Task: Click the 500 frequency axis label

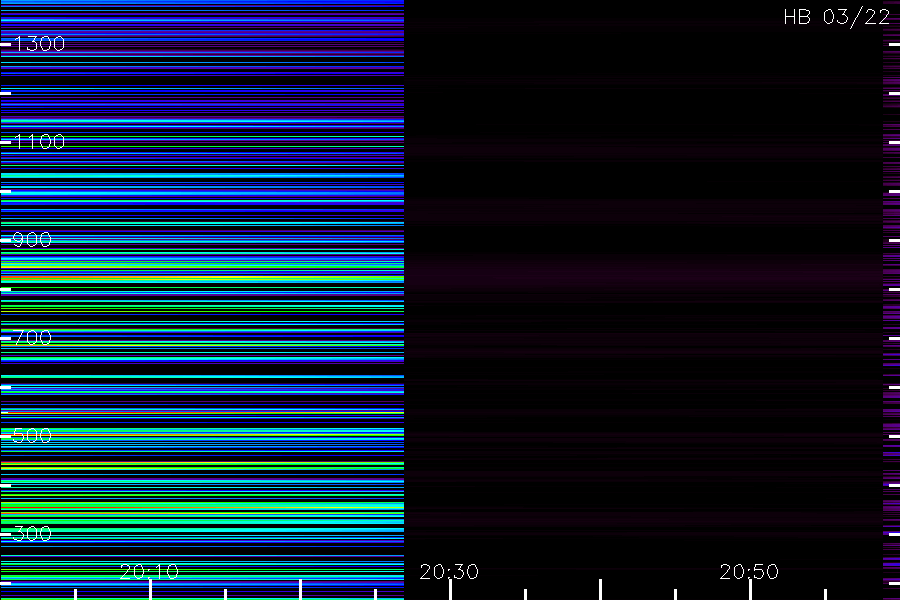Action: pyautogui.click(x=32, y=435)
